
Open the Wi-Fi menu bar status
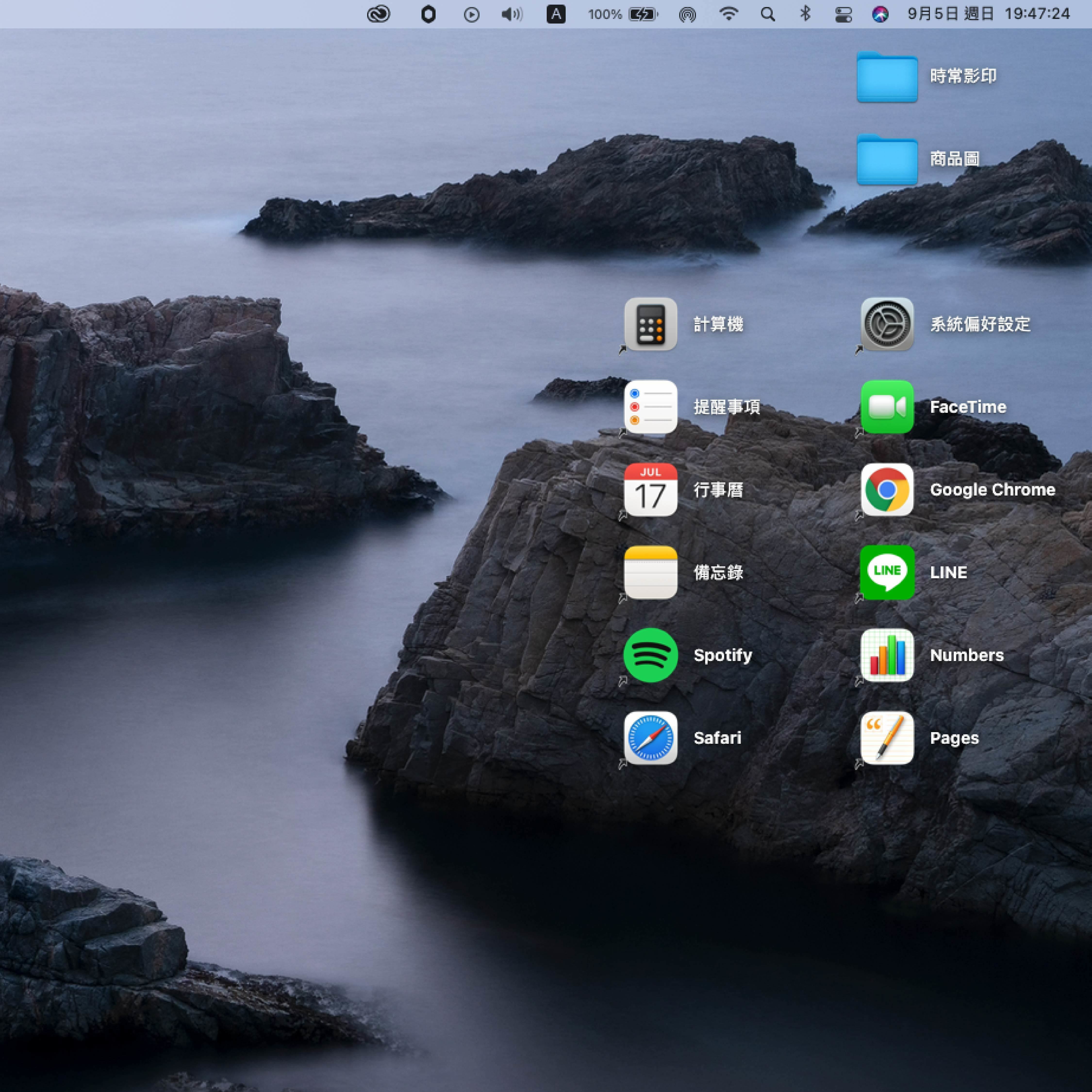[728, 14]
